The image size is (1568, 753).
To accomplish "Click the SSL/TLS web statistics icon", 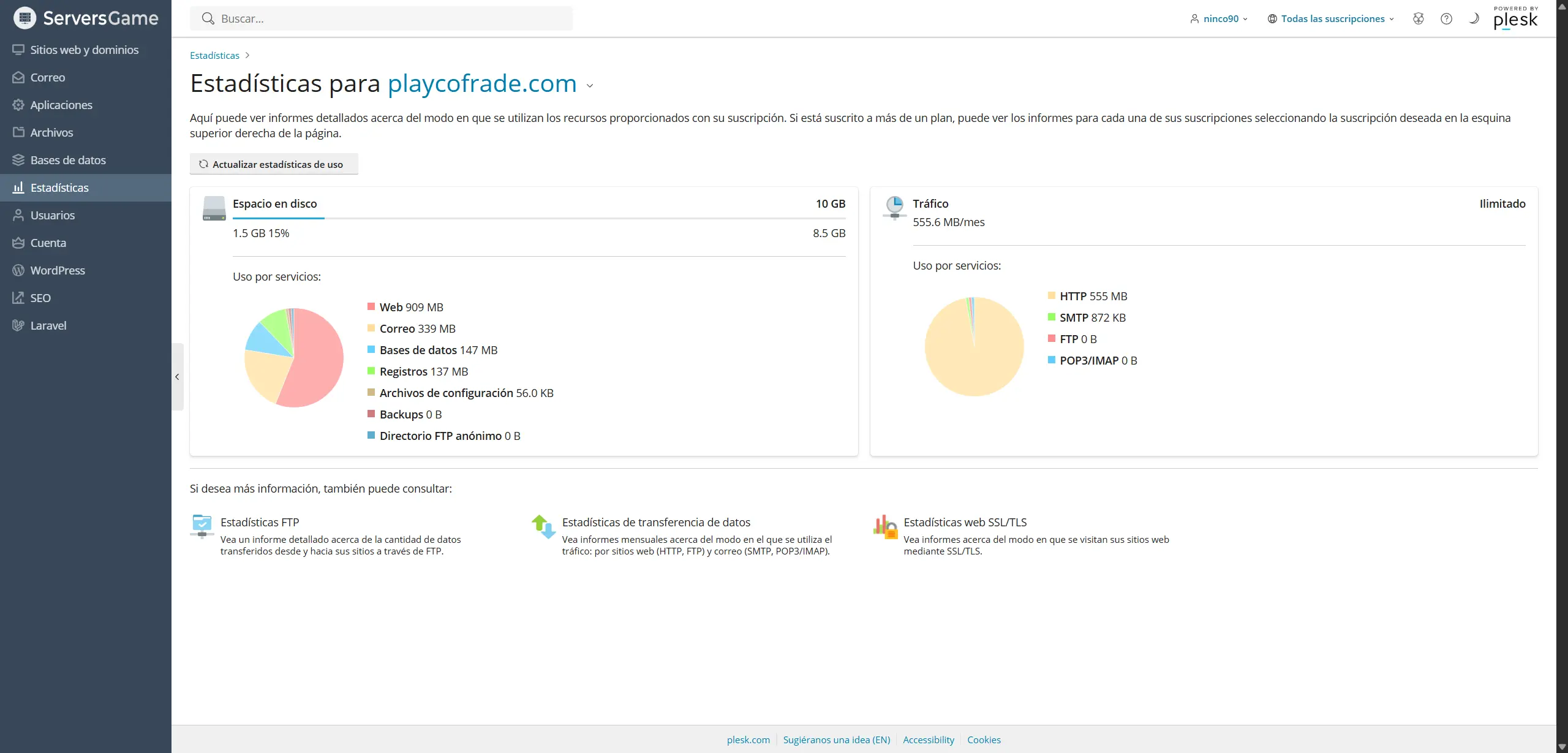I will tap(885, 526).
